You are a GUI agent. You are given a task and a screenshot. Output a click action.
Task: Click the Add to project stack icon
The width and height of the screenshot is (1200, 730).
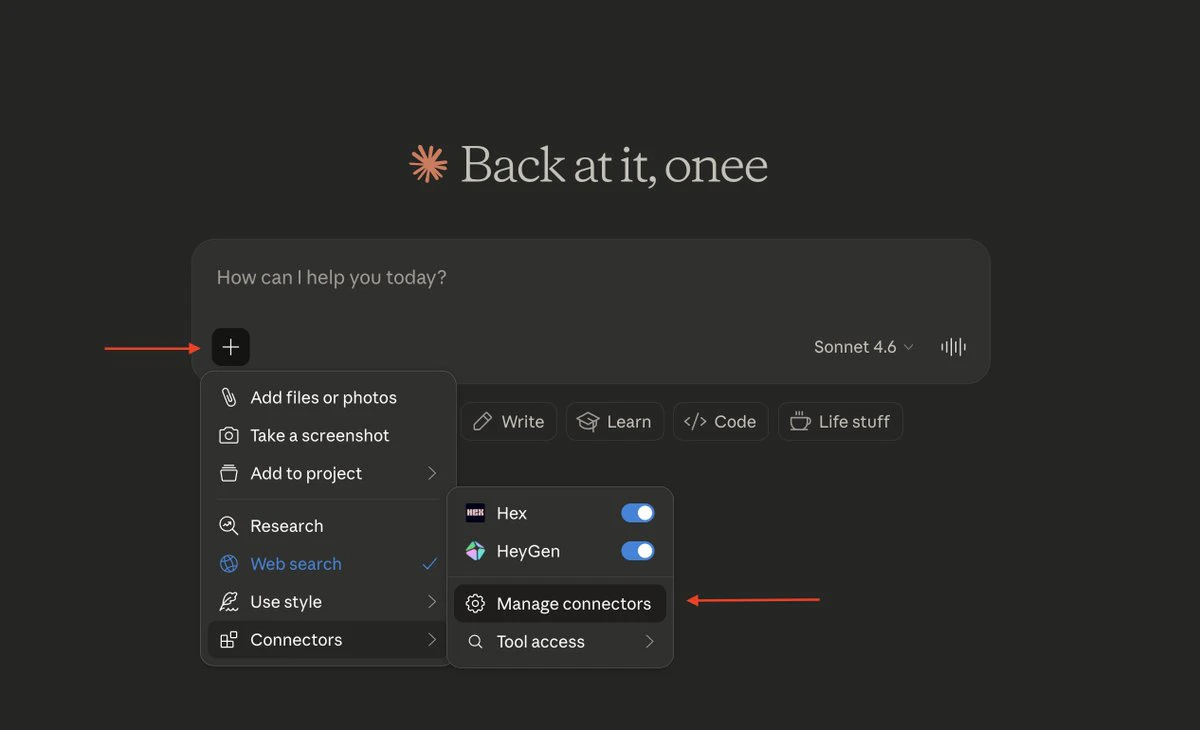pos(229,473)
